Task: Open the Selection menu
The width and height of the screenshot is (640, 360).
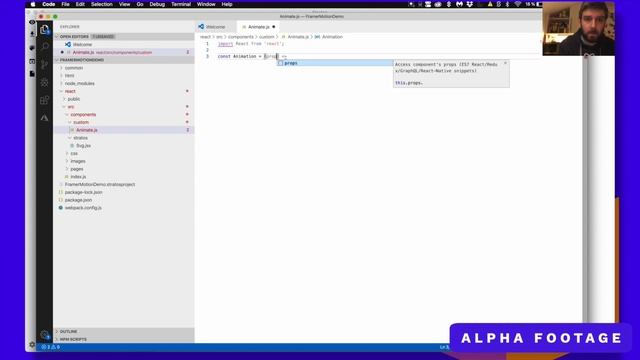Action: click(x=102, y=4)
